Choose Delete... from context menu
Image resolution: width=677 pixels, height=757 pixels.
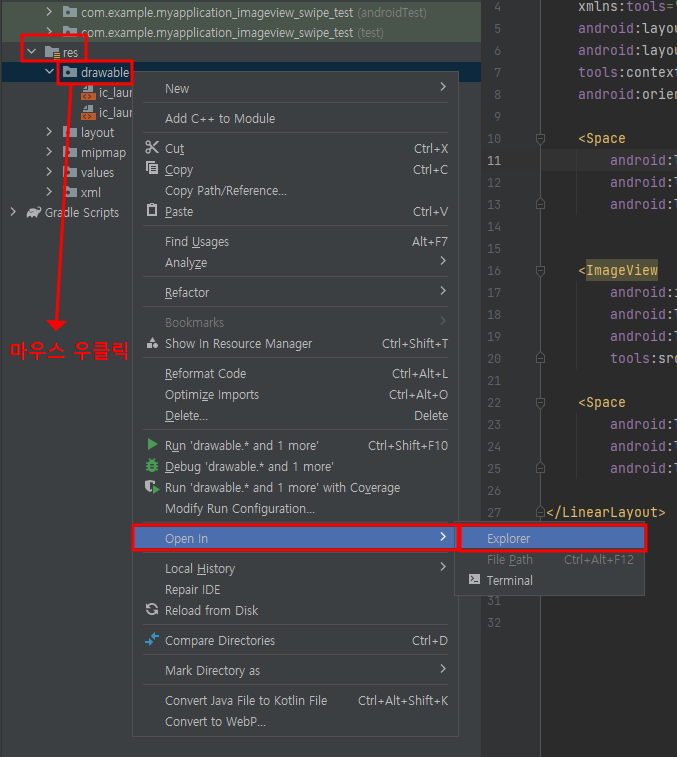[296, 416]
